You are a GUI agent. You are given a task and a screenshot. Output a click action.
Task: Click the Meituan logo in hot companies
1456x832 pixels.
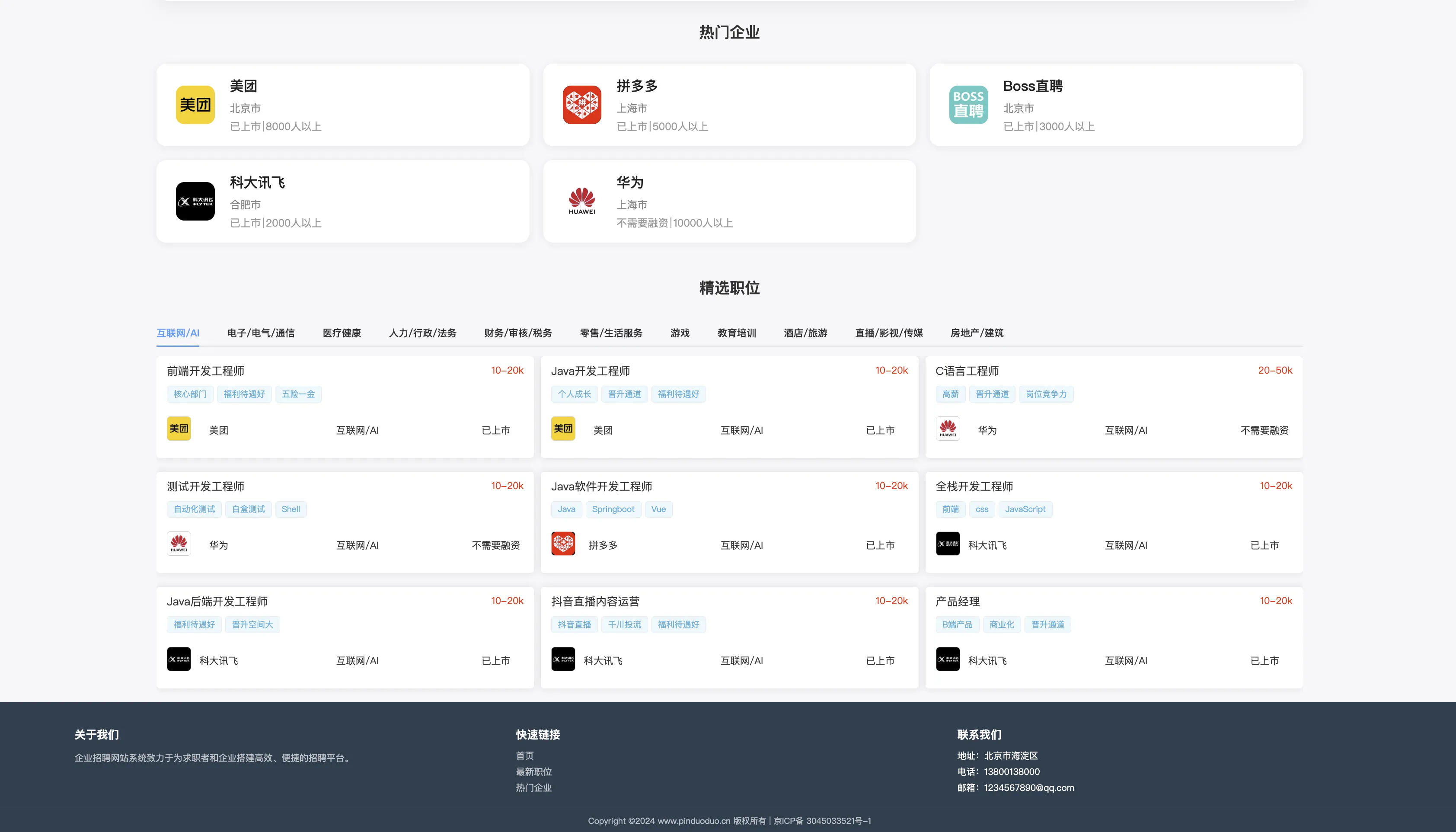[x=195, y=105]
